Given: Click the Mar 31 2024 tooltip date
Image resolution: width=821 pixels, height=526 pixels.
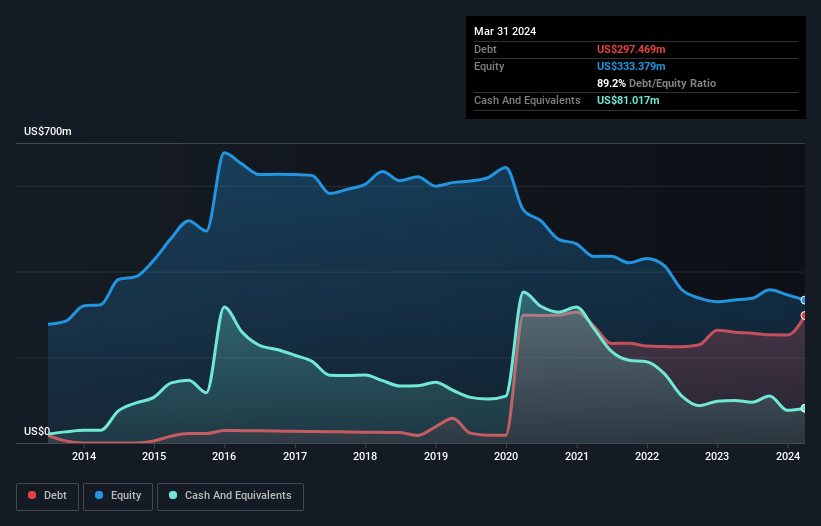Looking at the screenshot, I should (505, 31).
